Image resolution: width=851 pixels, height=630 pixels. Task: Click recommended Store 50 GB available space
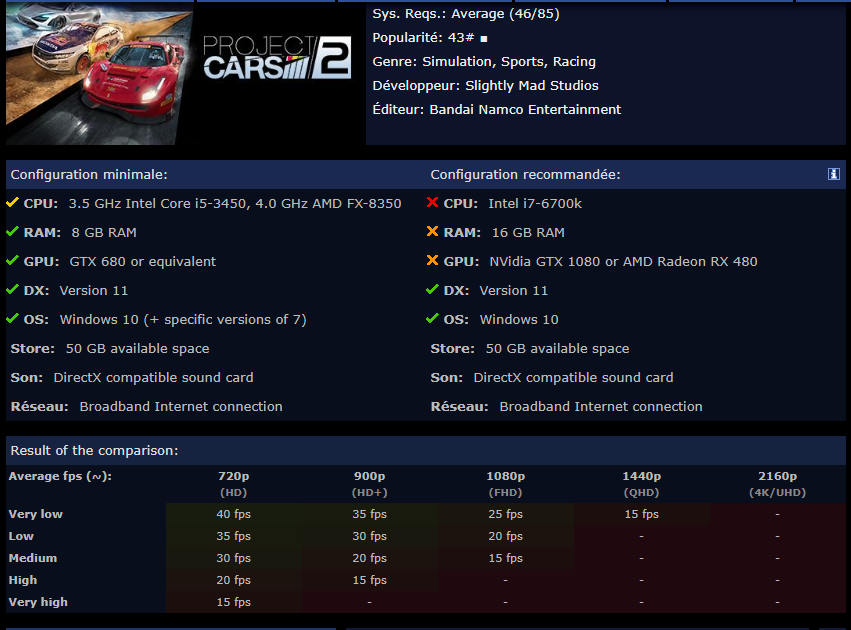point(530,348)
